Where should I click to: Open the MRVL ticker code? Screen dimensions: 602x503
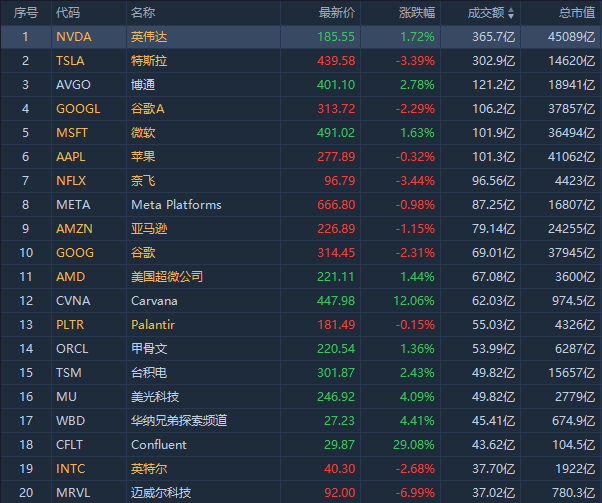[73, 493]
